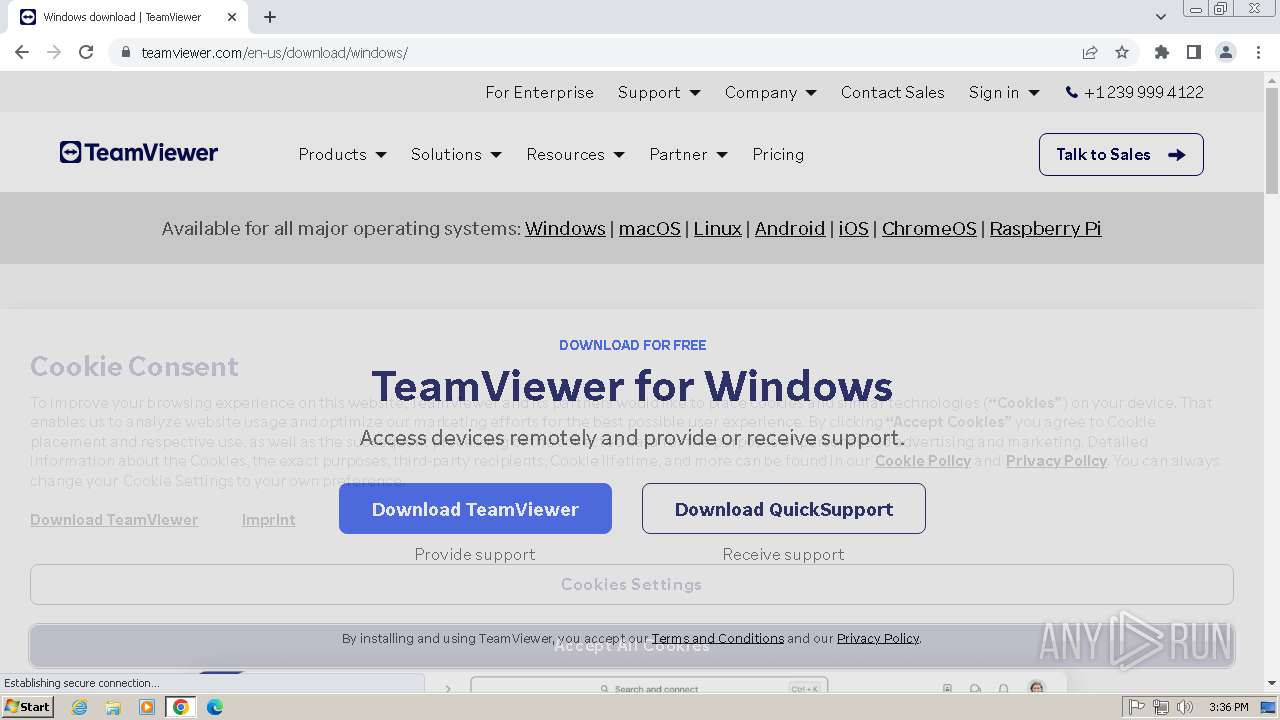The image size is (1280, 720).
Task: Open volume control in system tray
Action: click(x=1185, y=707)
